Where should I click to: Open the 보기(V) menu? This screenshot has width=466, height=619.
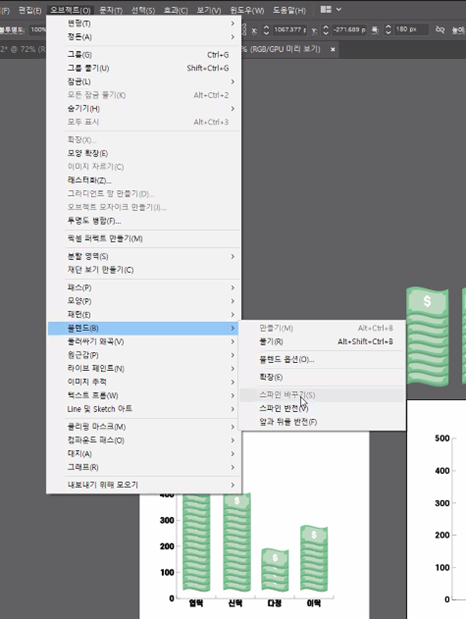click(209, 10)
